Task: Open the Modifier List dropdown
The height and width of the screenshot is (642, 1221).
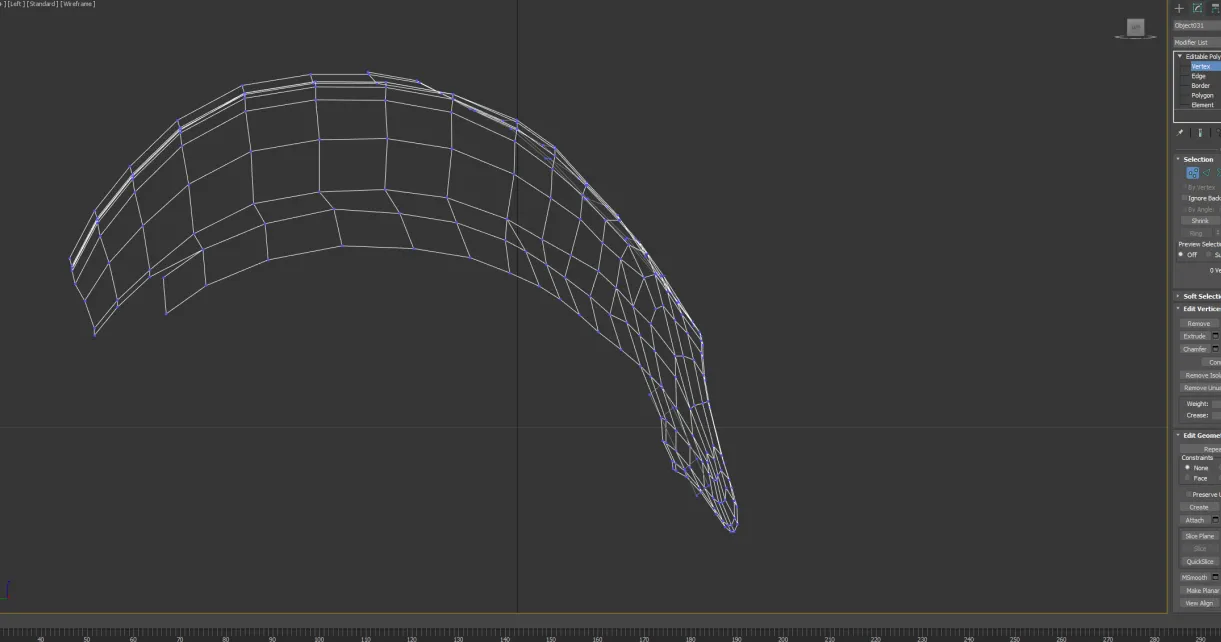Action: point(1197,42)
